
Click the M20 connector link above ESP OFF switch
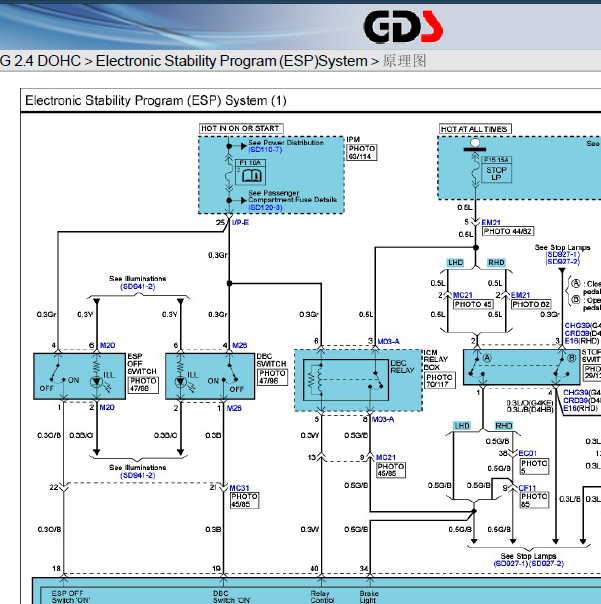(x=107, y=345)
